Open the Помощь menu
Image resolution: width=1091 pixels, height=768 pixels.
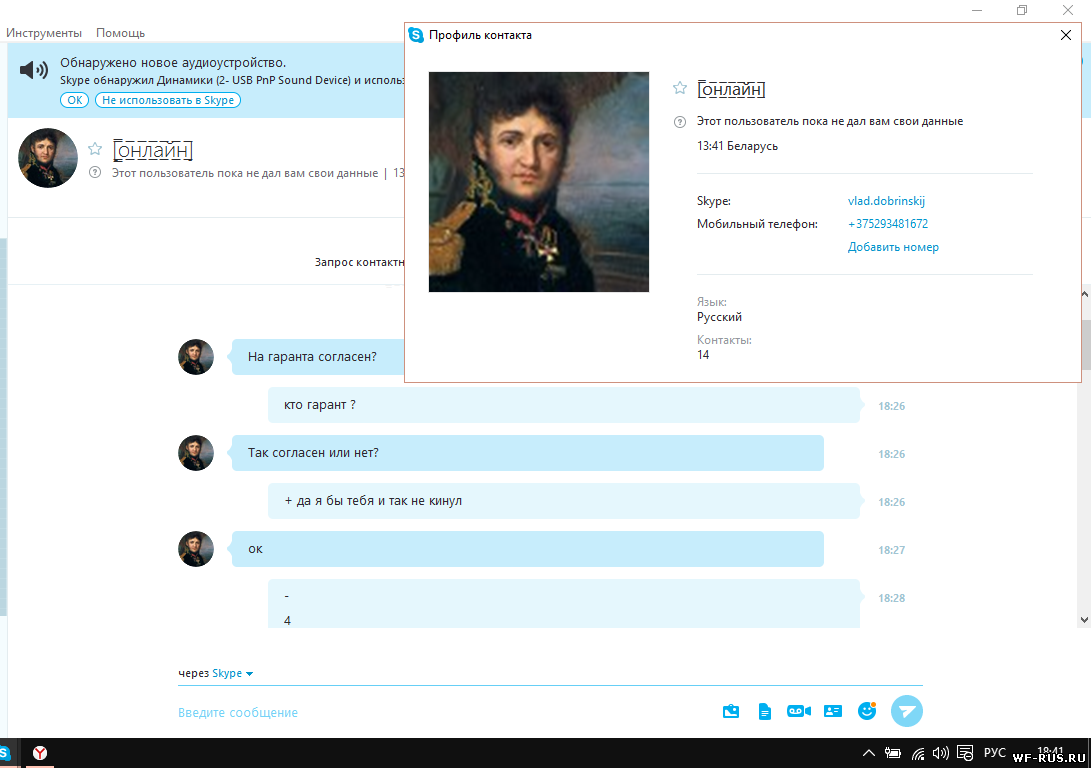click(x=120, y=33)
